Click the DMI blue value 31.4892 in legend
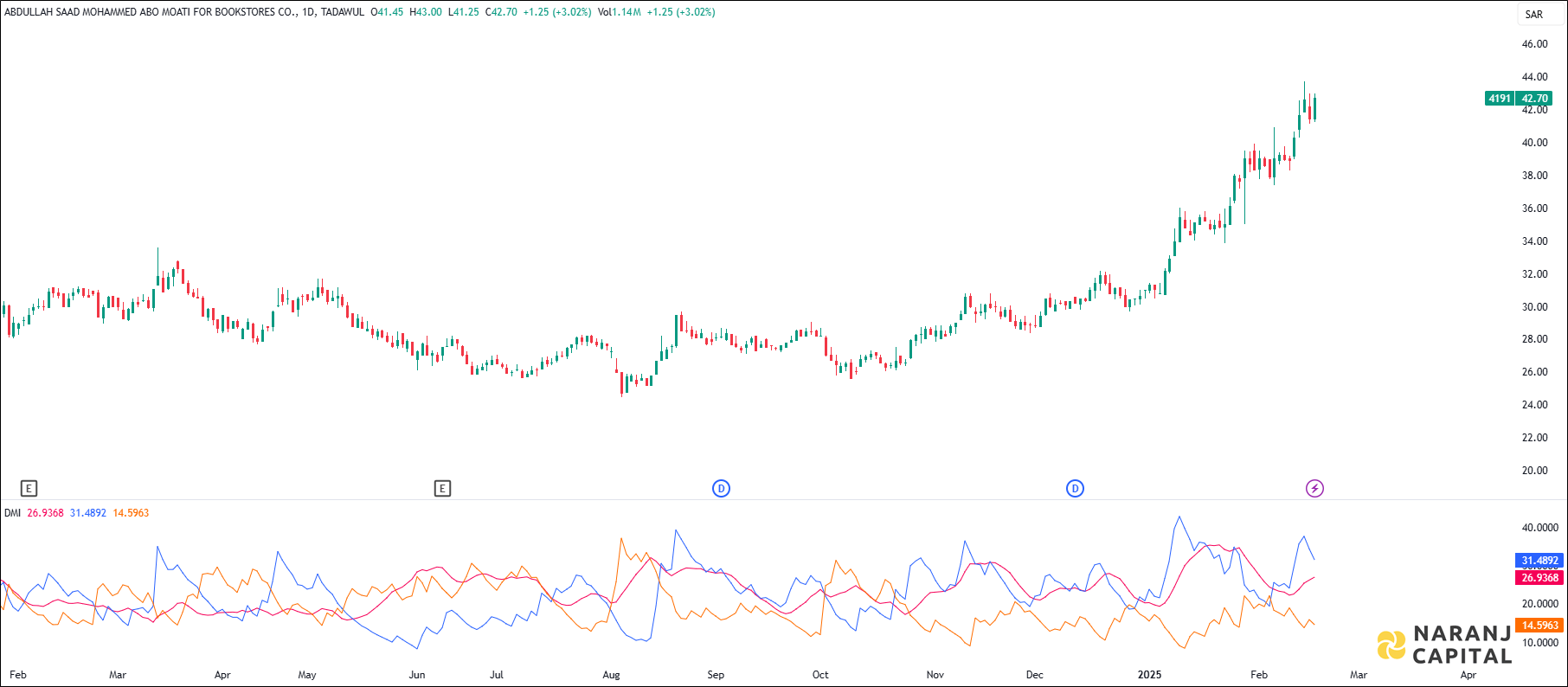 coord(88,513)
